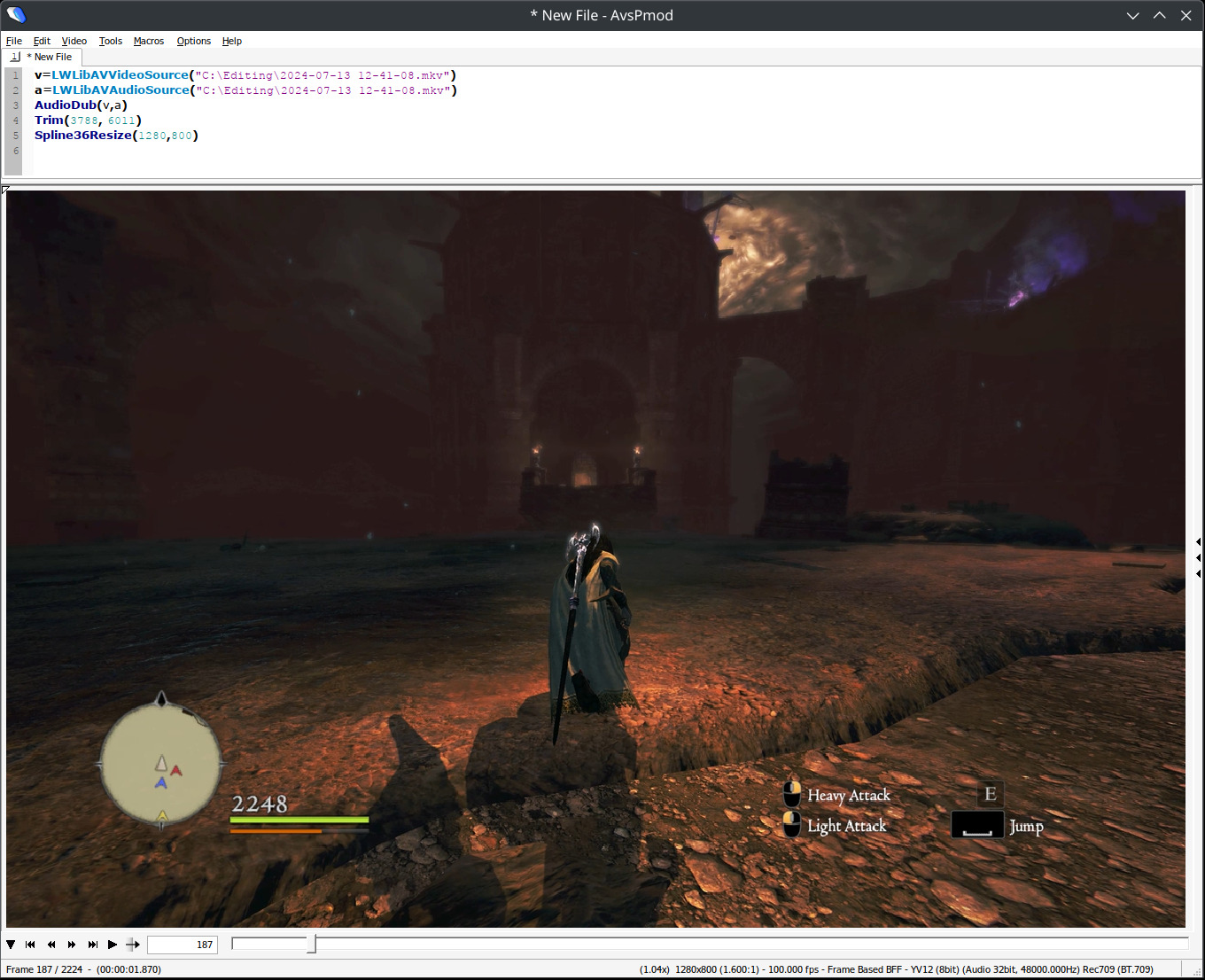Click the AvsPmod app icon in title bar
The width and height of the screenshot is (1205, 980).
click(16, 15)
